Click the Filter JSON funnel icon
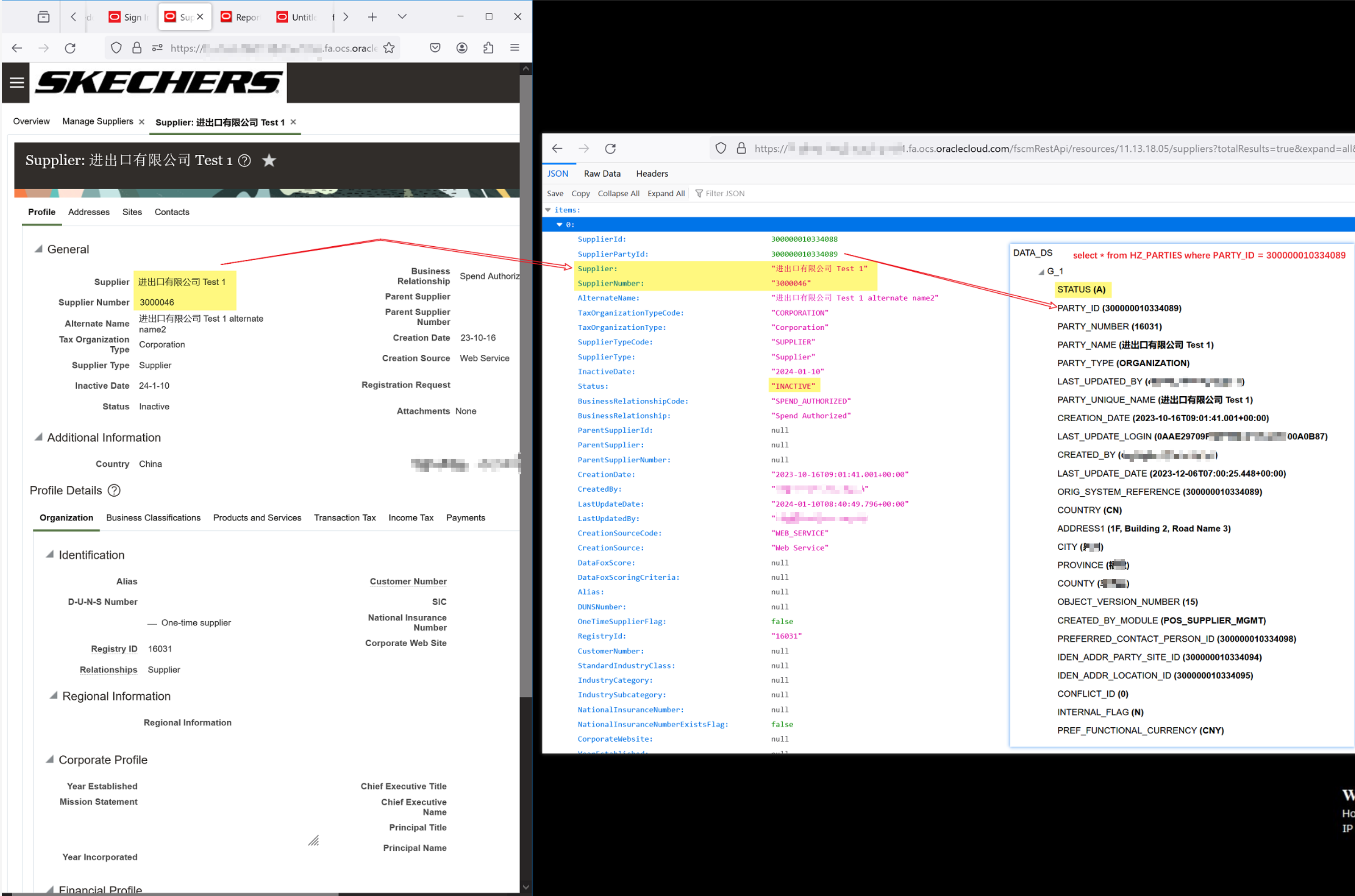The image size is (1355, 896). click(x=698, y=193)
